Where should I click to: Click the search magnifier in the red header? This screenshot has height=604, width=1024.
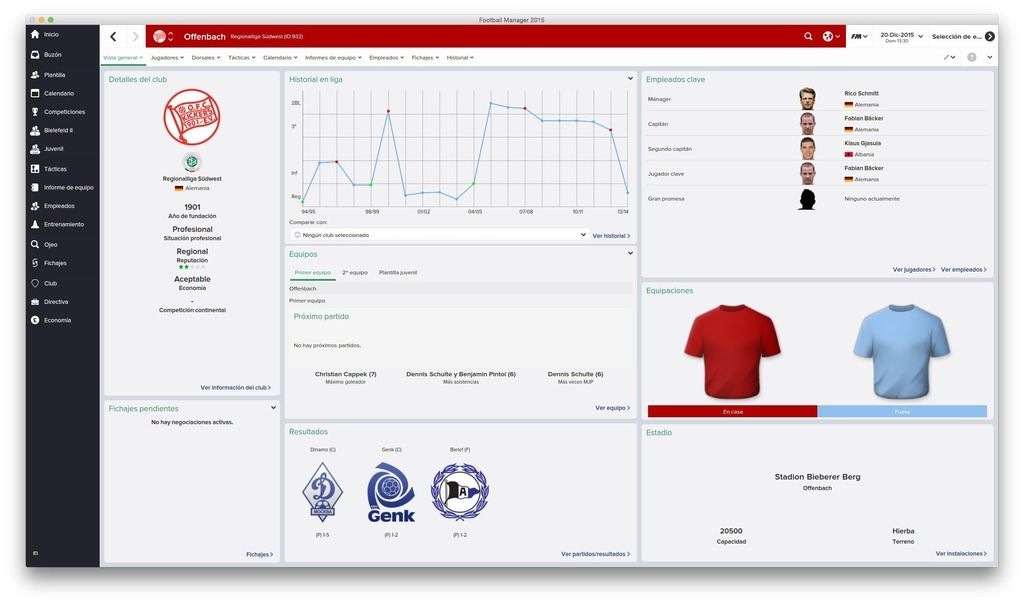808,37
